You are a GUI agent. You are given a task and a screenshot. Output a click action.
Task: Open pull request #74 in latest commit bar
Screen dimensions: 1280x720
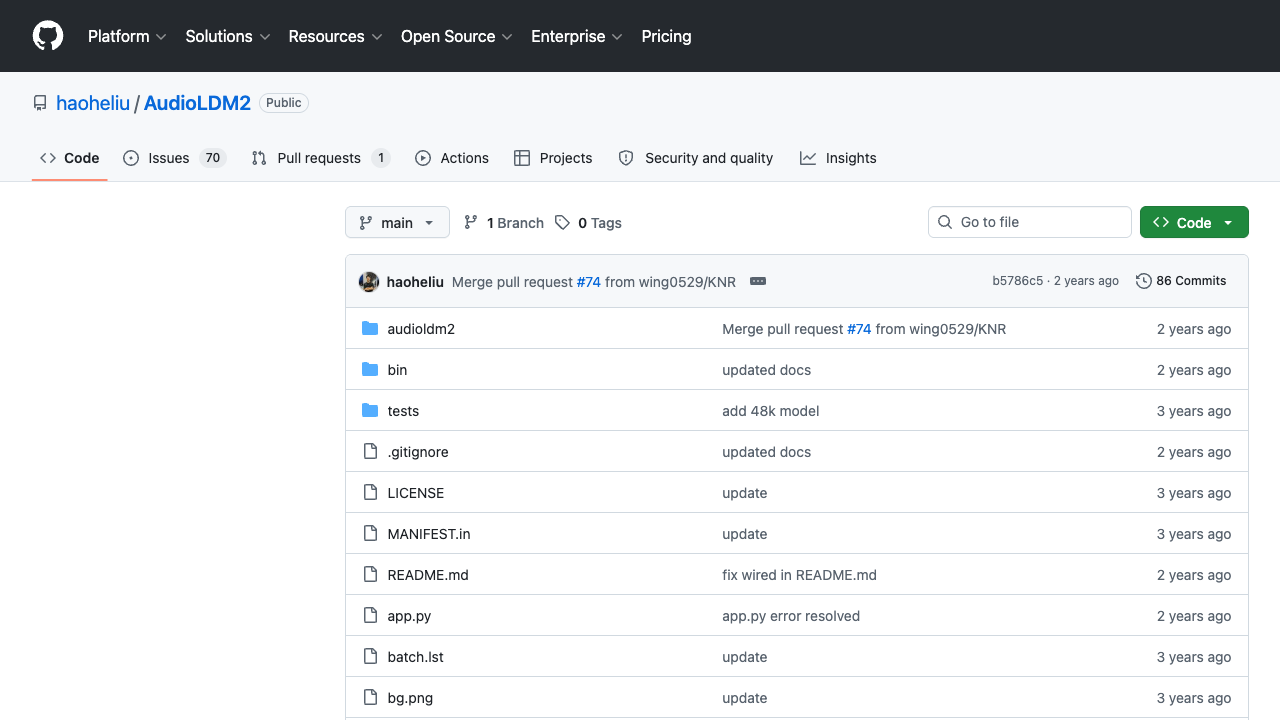pos(589,282)
